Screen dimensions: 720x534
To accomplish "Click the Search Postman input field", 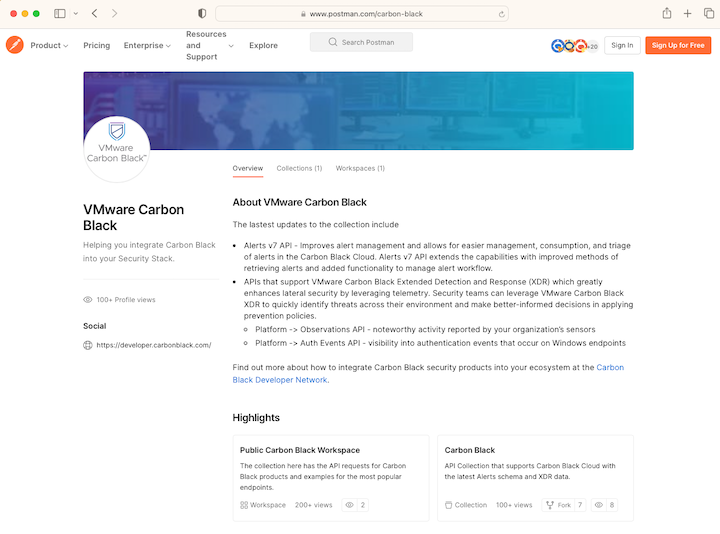I will (x=361, y=42).
